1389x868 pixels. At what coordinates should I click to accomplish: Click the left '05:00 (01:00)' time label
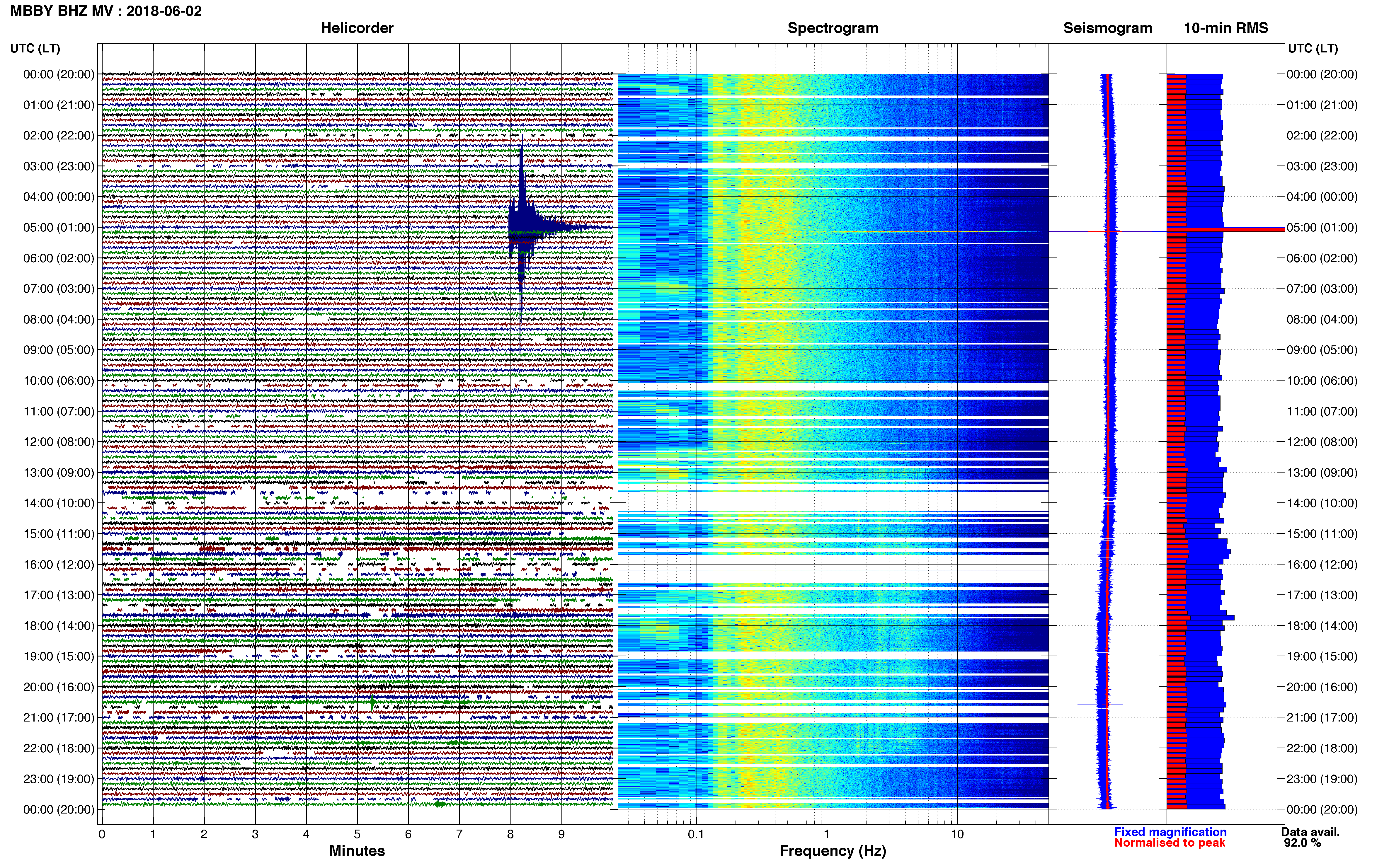point(59,227)
